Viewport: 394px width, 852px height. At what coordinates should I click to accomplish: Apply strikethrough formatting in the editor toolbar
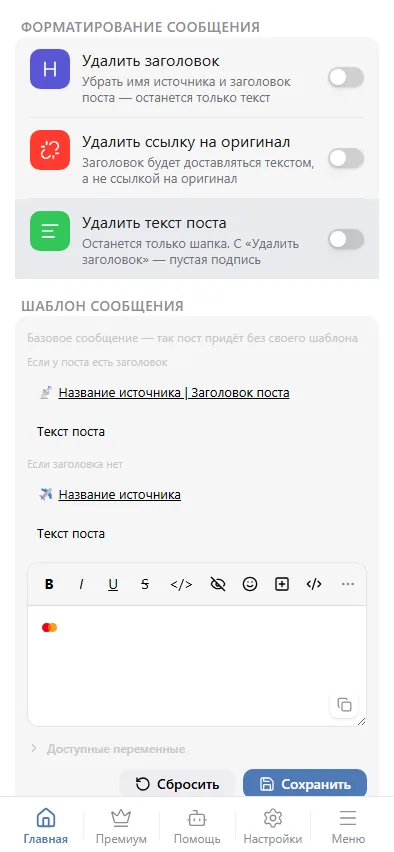point(145,585)
